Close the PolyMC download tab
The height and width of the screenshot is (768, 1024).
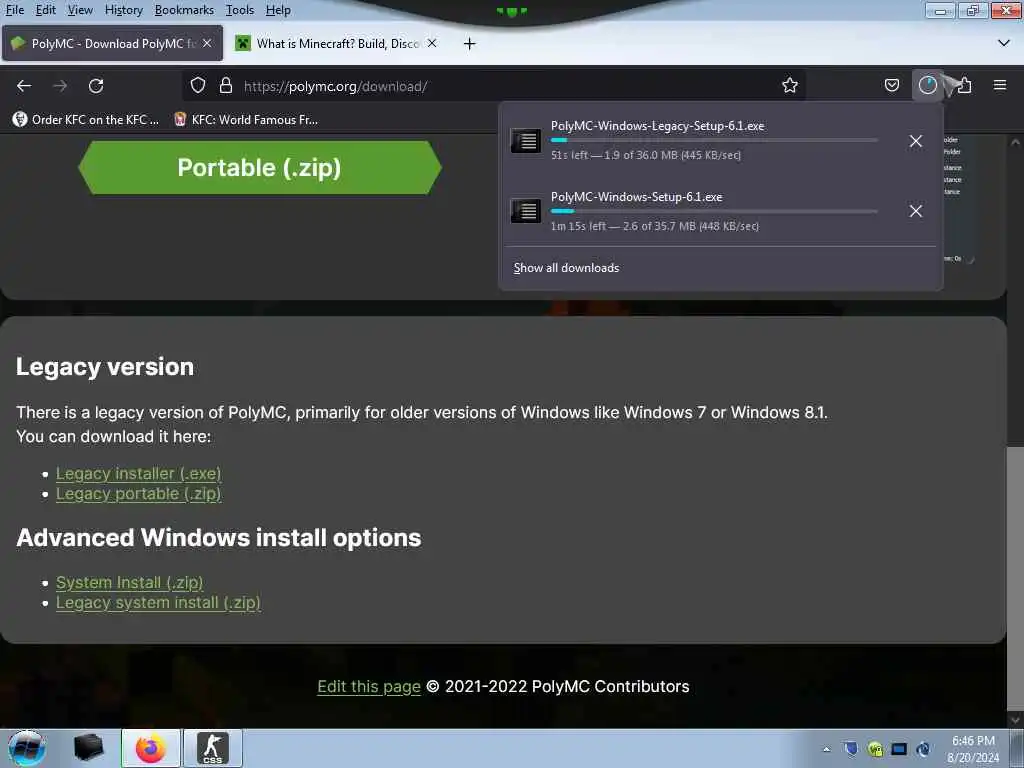pyautogui.click(x=207, y=43)
